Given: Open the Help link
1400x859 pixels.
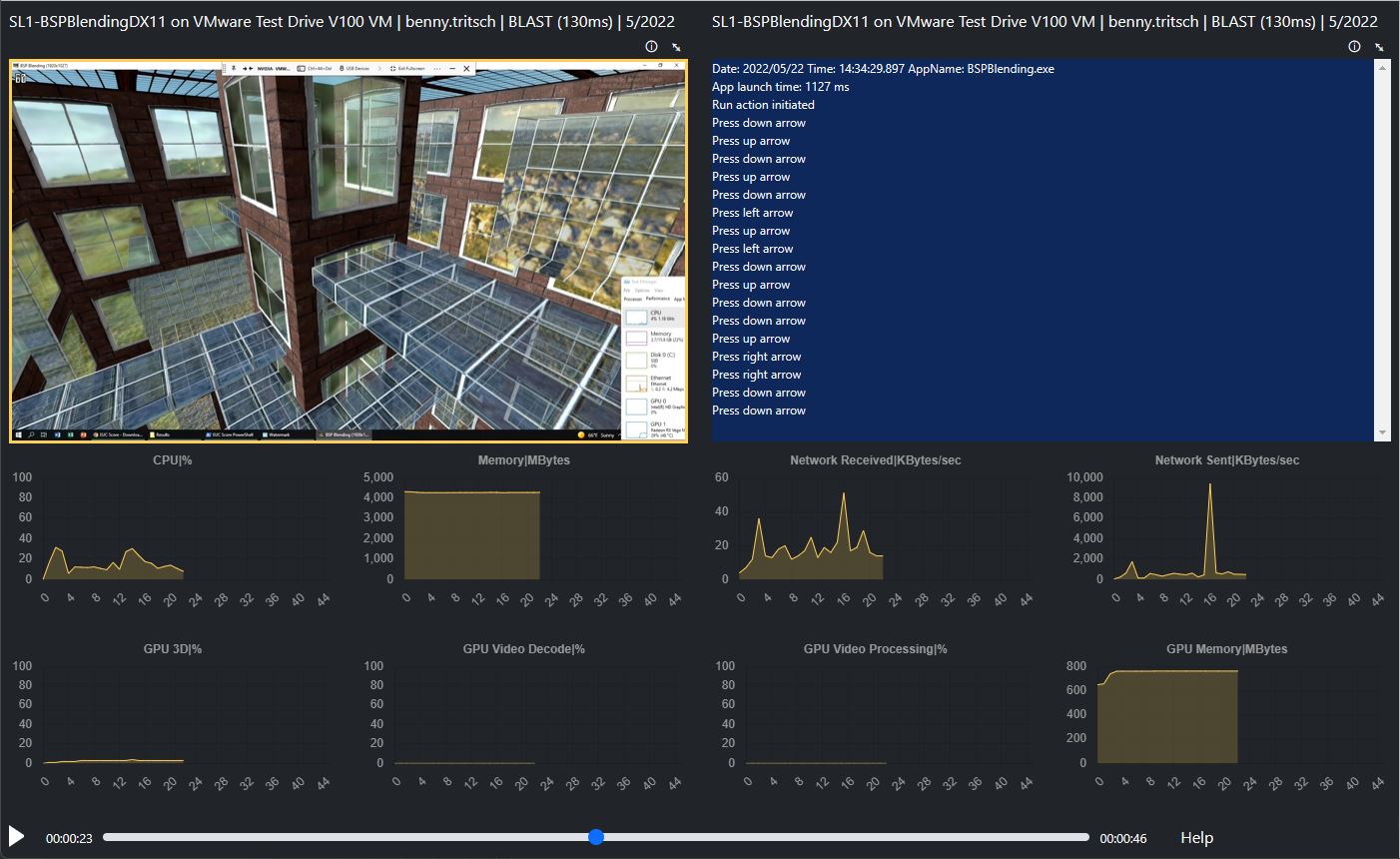Looking at the screenshot, I should coord(1196,838).
